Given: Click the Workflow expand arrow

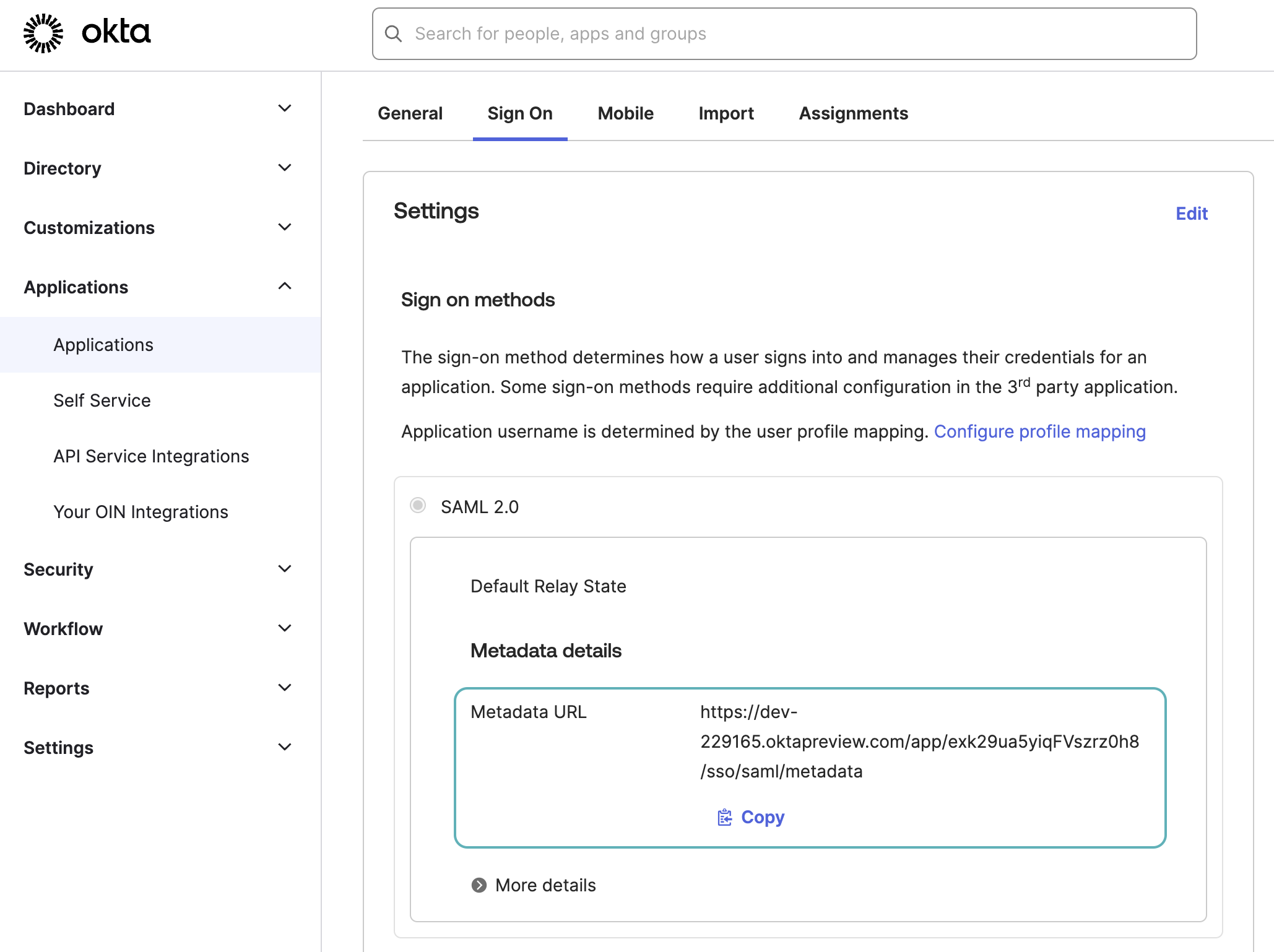Looking at the screenshot, I should click(x=284, y=629).
